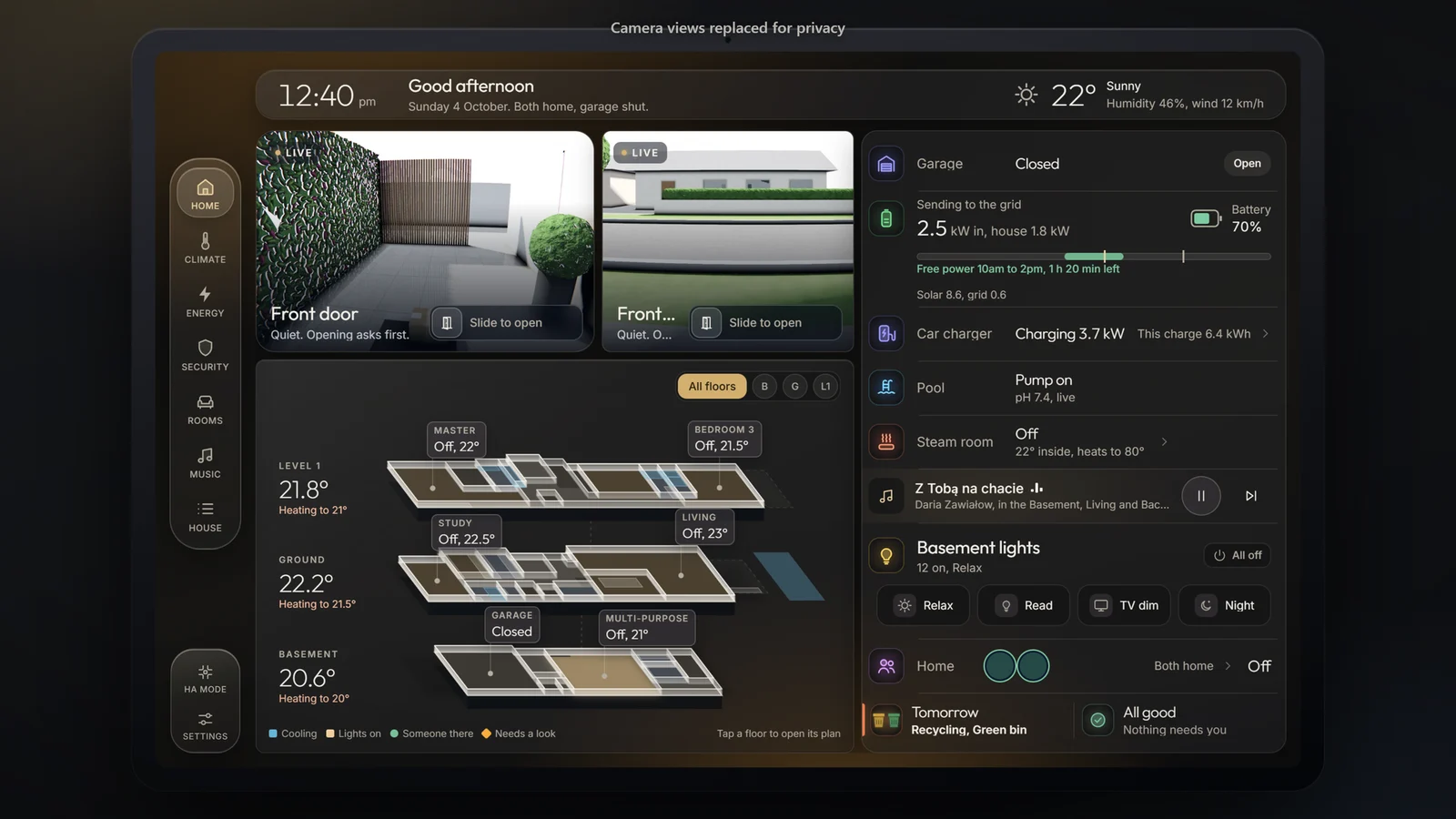The image size is (1456, 819).
Task: Go to Climate section
Action: click(205, 248)
